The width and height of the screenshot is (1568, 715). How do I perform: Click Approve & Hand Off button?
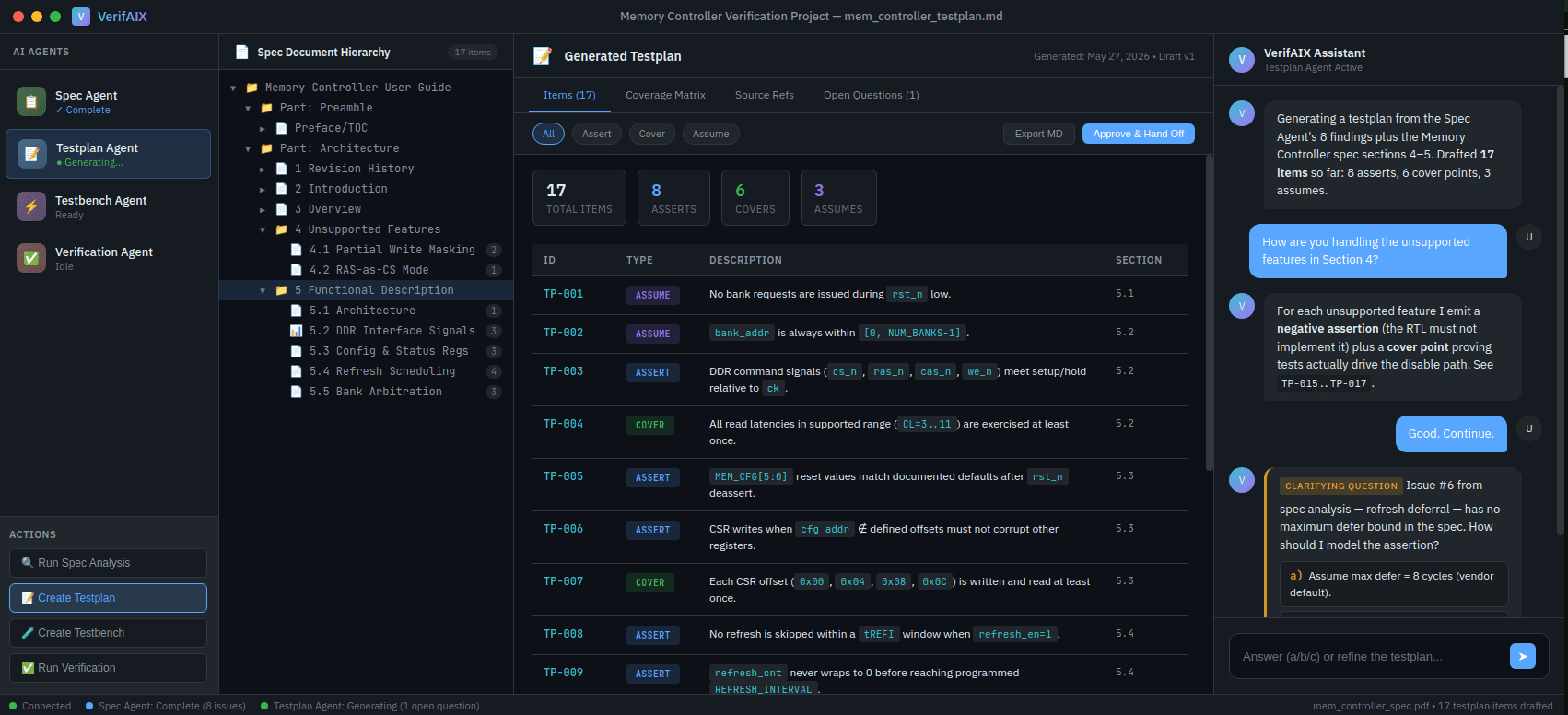coord(1139,134)
